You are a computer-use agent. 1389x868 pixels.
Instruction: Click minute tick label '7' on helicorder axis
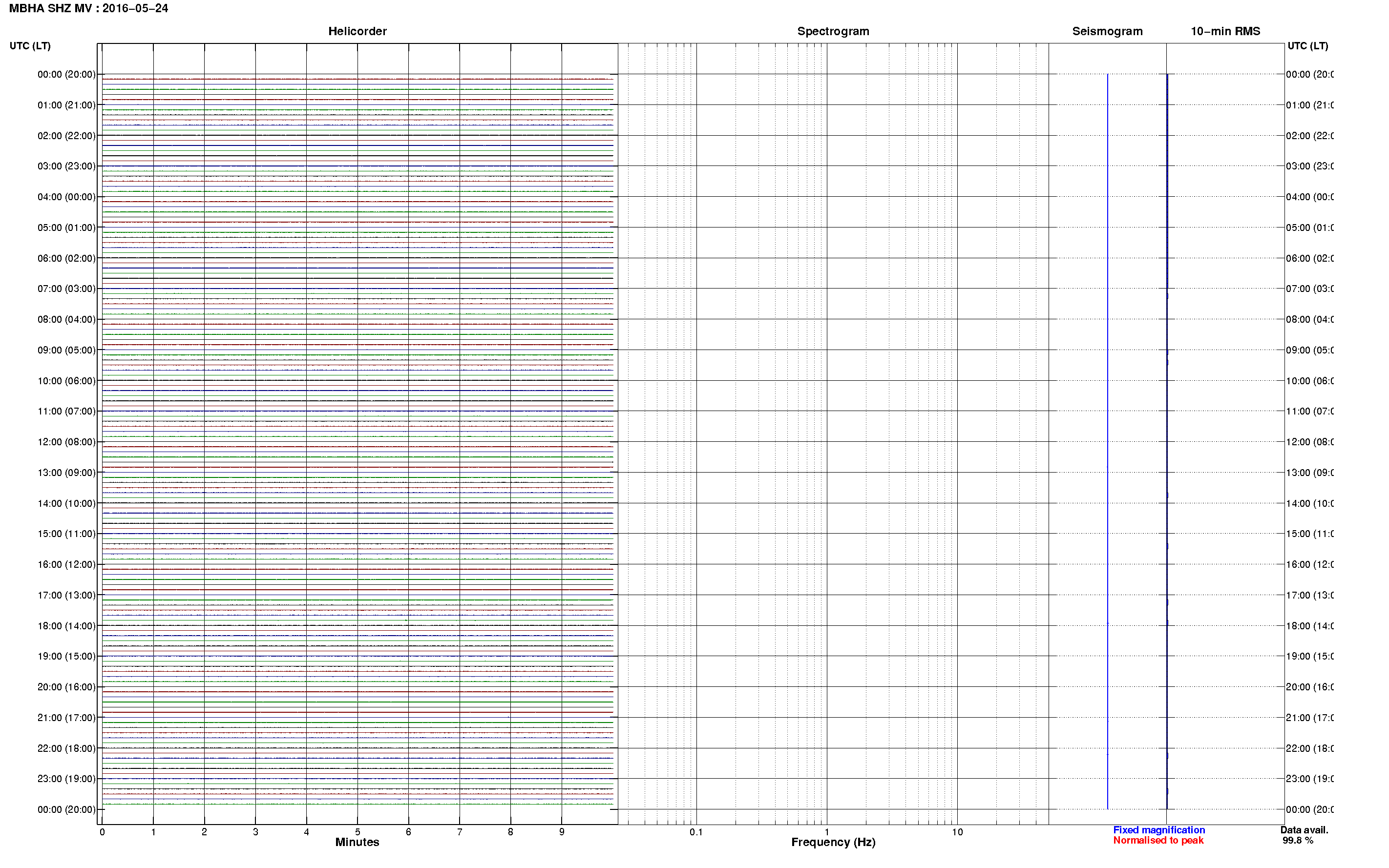pyautogui.click(x=460, y=832)
